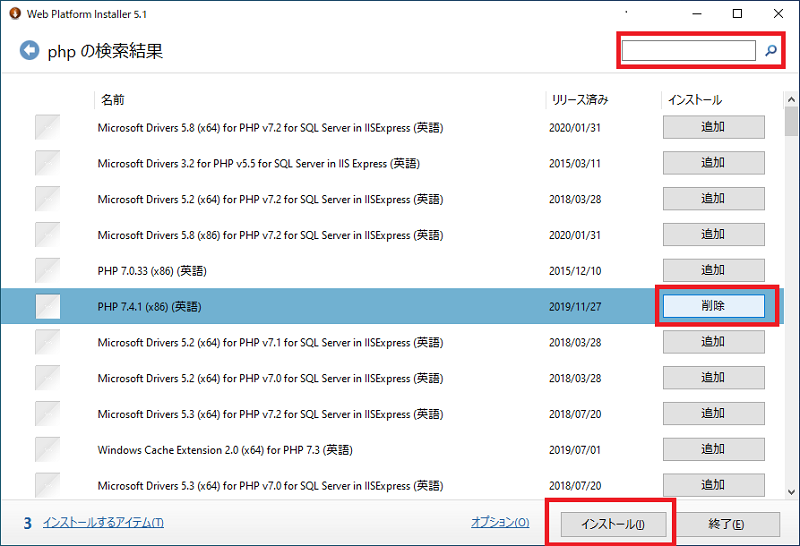Add PHP 7.0.33 (x86)

(713, 270)
